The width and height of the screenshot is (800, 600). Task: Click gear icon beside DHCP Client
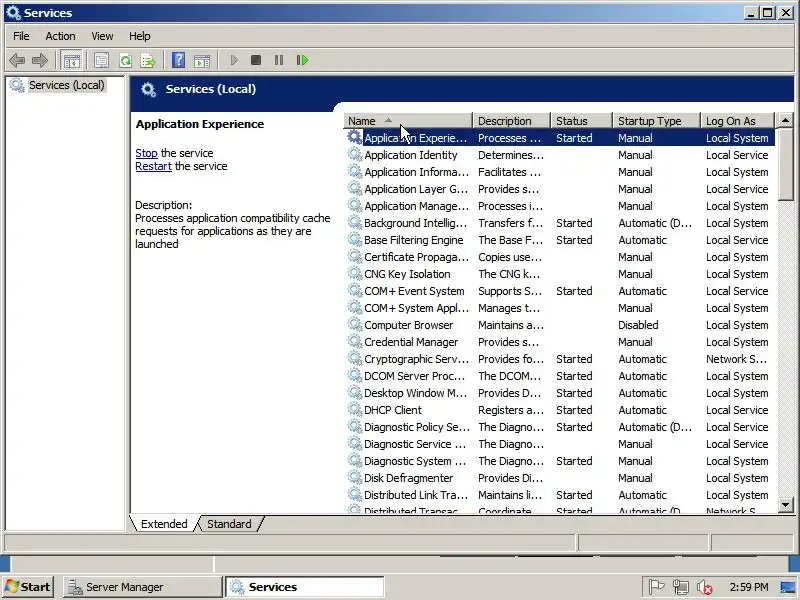355,409
